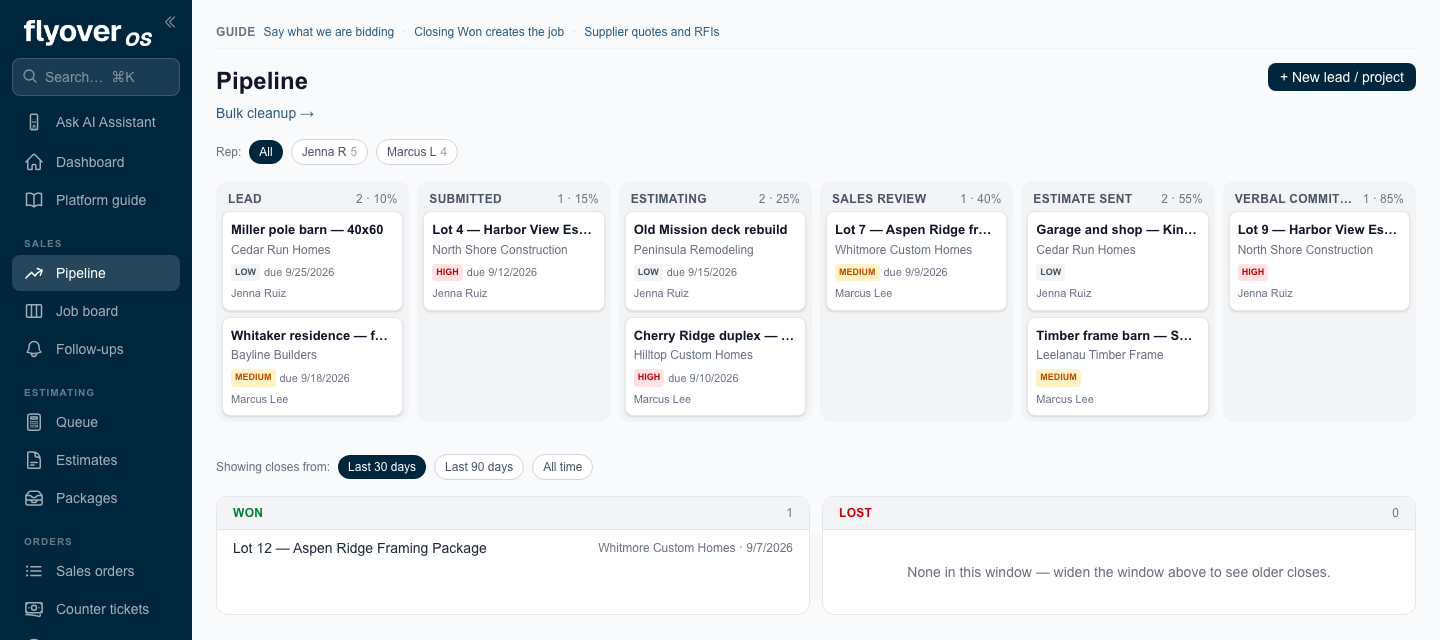Open the Cherry Ridge duplex card
Screen dimensions: 1440x640
tap(715, 366)
